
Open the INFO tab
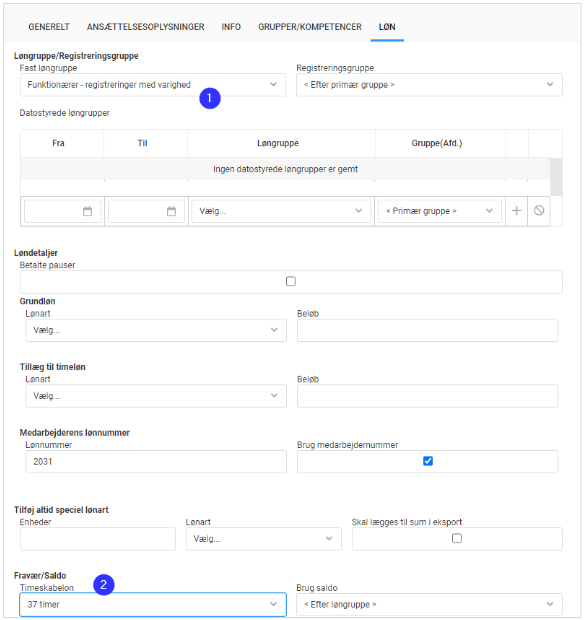pyautogui.click(x=231, y=27)
